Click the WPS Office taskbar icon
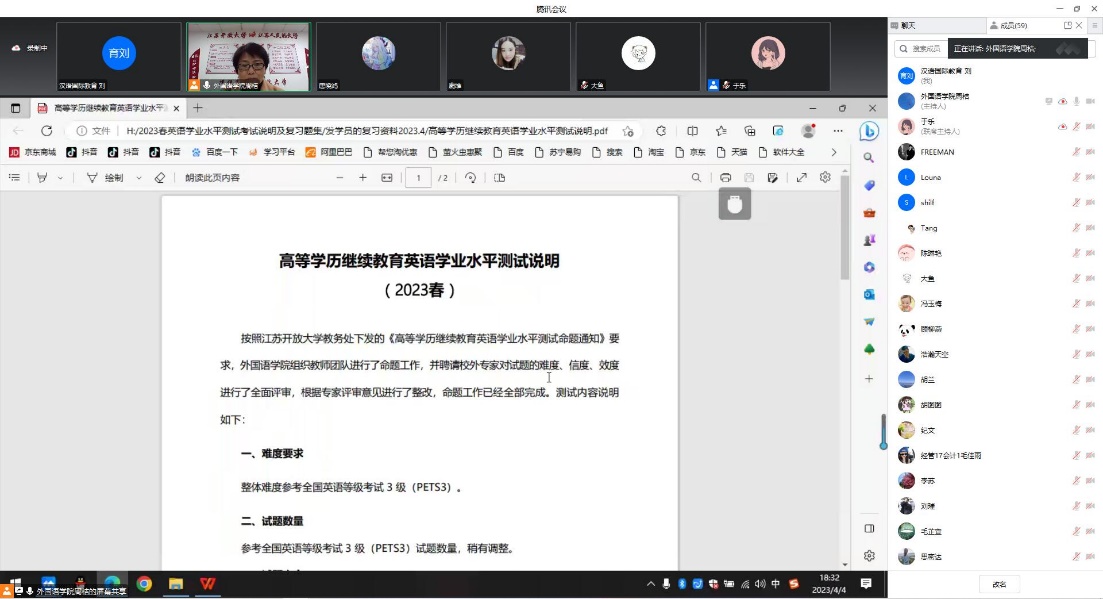The width and height of the screenshot is (1103, 599). point(208,583)
